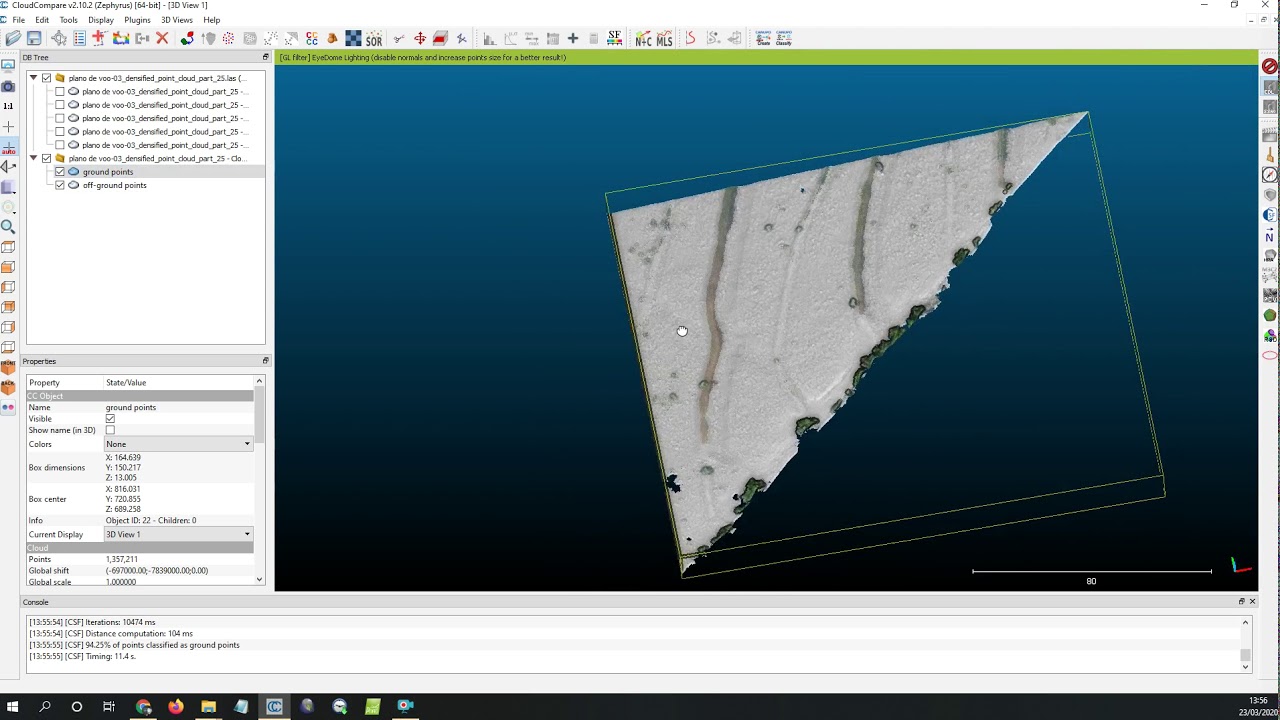Collapse the first .las folder tree node
Viewport: 1280px width, 720px height.
[33, 78]
